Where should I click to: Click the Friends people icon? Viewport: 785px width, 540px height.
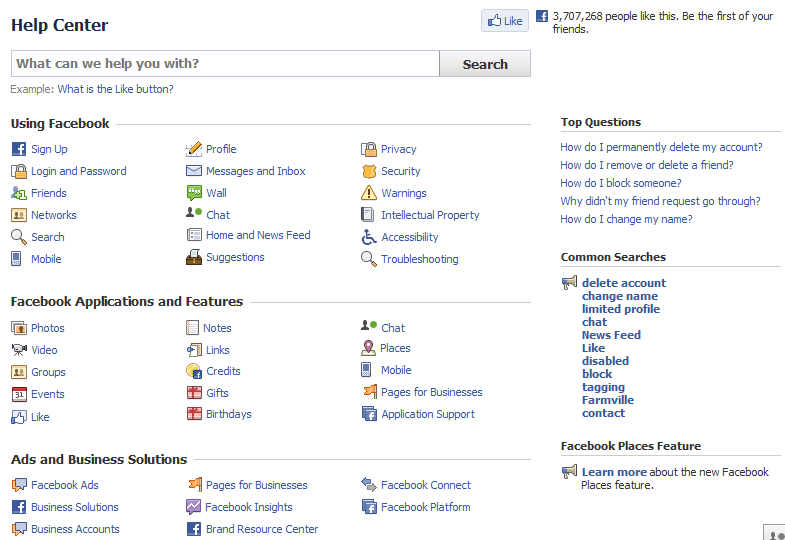(18, 193)
